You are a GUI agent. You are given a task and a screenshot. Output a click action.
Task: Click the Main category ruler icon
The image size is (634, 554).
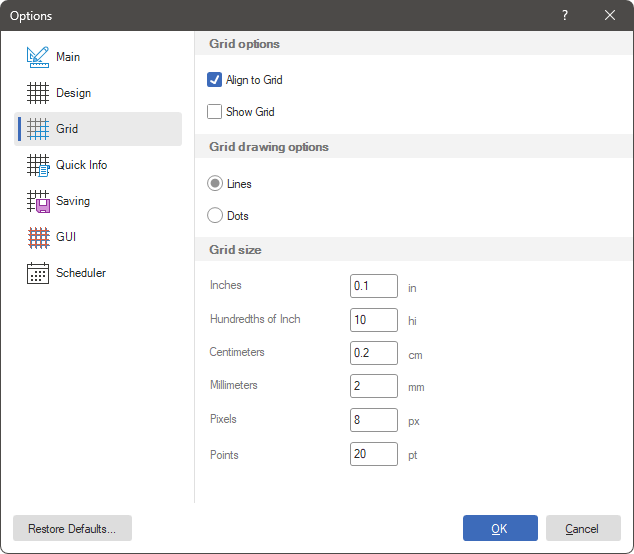(x=38, y=57)
